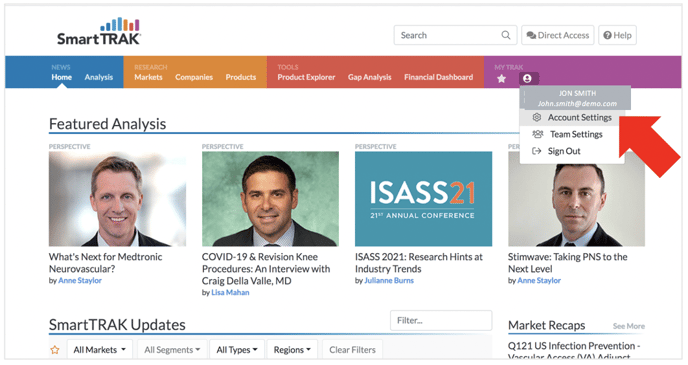
Task: Click author Lisa Mahan link
Action: coord(230,293)
